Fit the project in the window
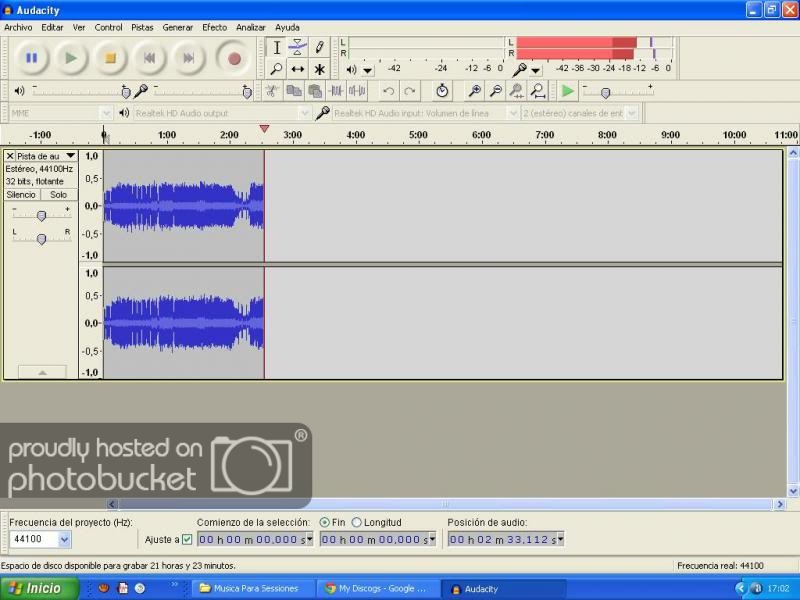 (x=538, y=91)
